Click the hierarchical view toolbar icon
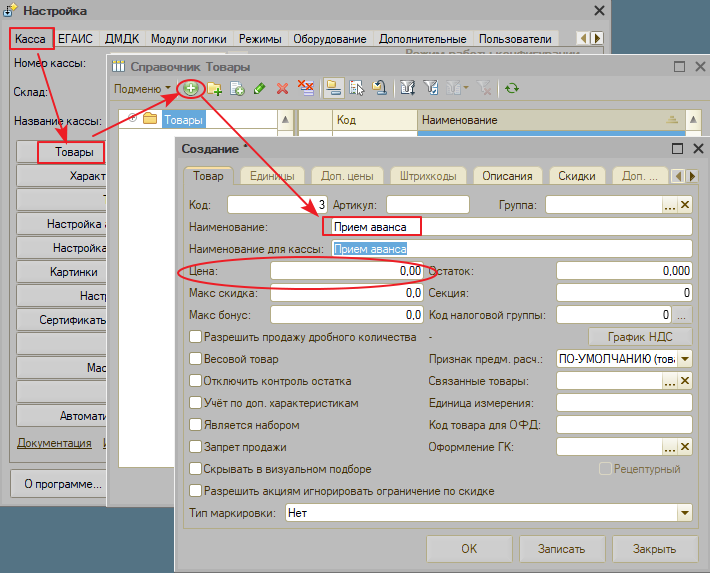Viewport: 710px width, 573px height. click(333, 88)
